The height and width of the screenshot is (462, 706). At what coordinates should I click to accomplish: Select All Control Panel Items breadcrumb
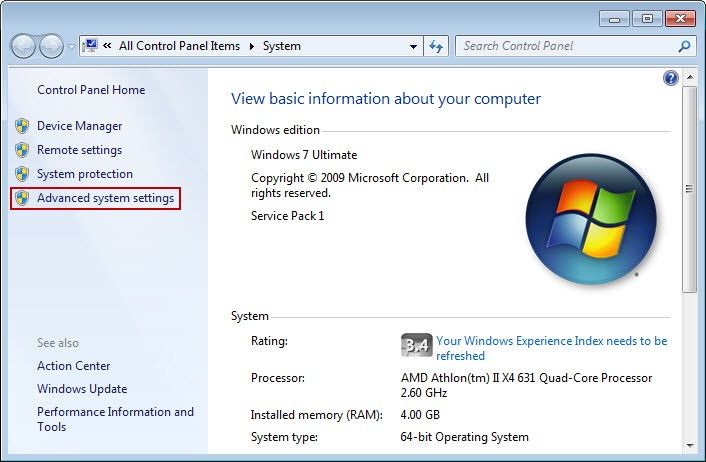click(179, 46)
